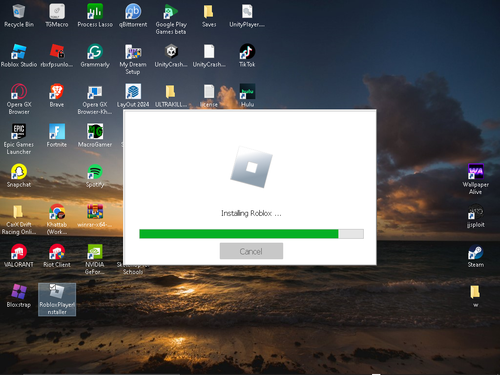Click the rbxfpsunlocker desktop icon
This screenshot has width=500, height=375.
click(x=57, y=56)
